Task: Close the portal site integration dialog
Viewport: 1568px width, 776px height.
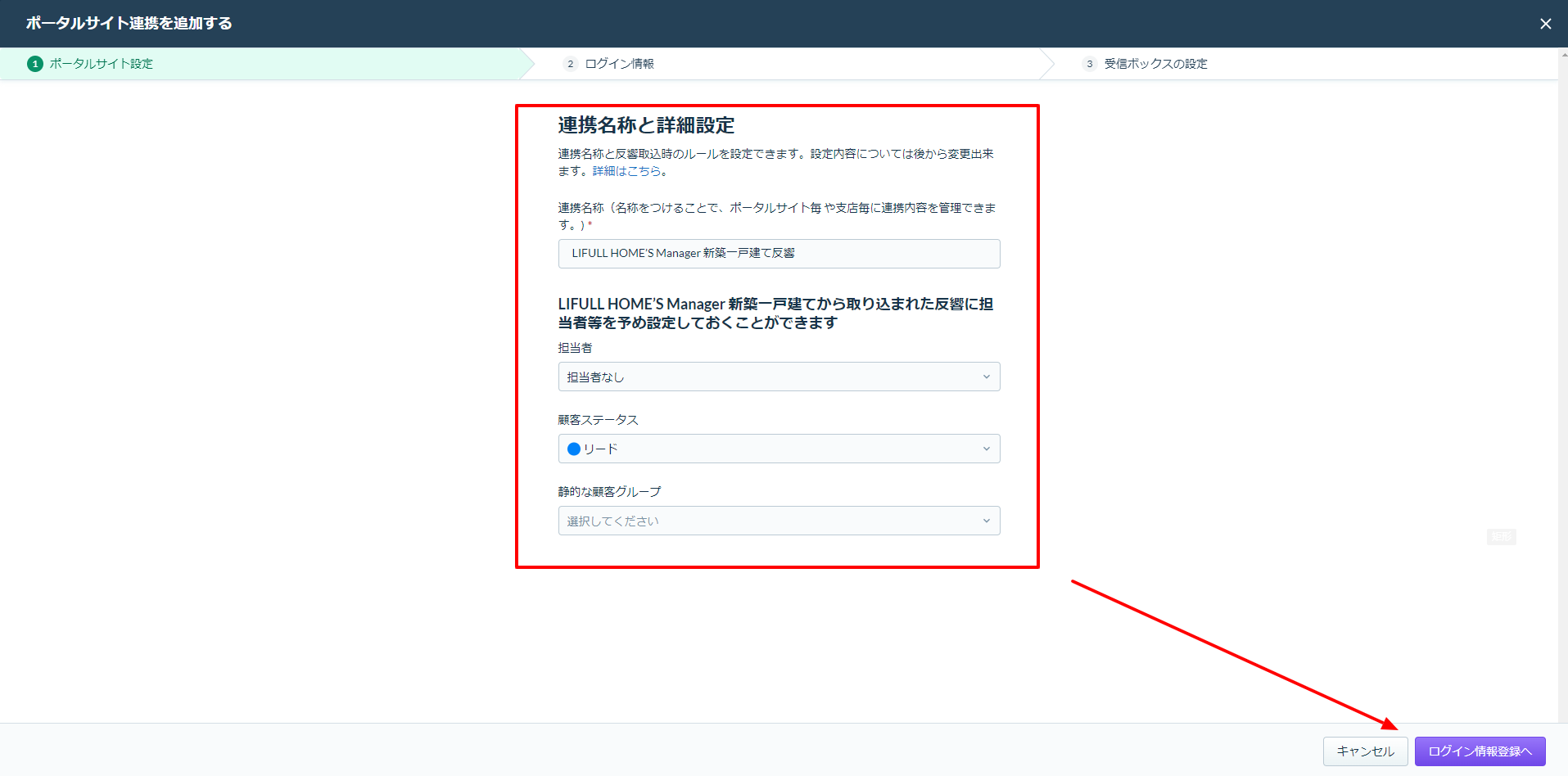Action: [1545, 24]
